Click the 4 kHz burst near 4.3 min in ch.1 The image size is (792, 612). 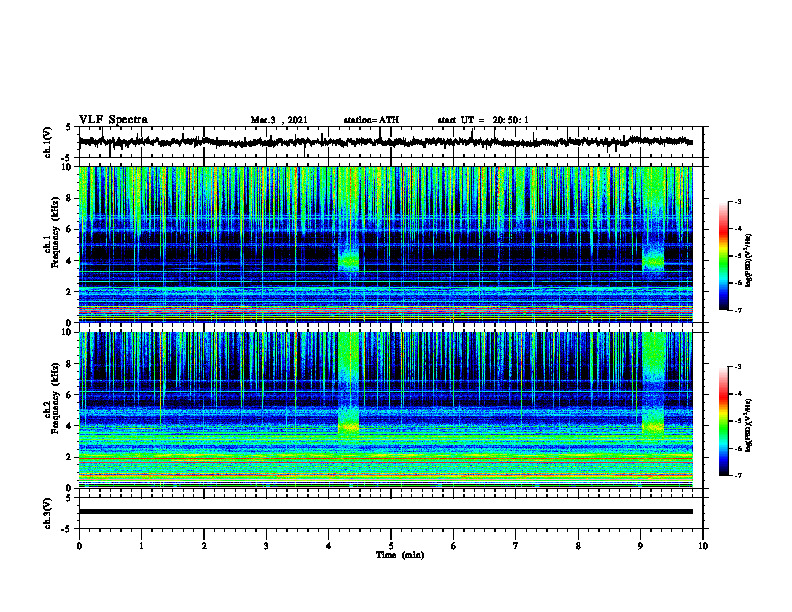(349, 260)
